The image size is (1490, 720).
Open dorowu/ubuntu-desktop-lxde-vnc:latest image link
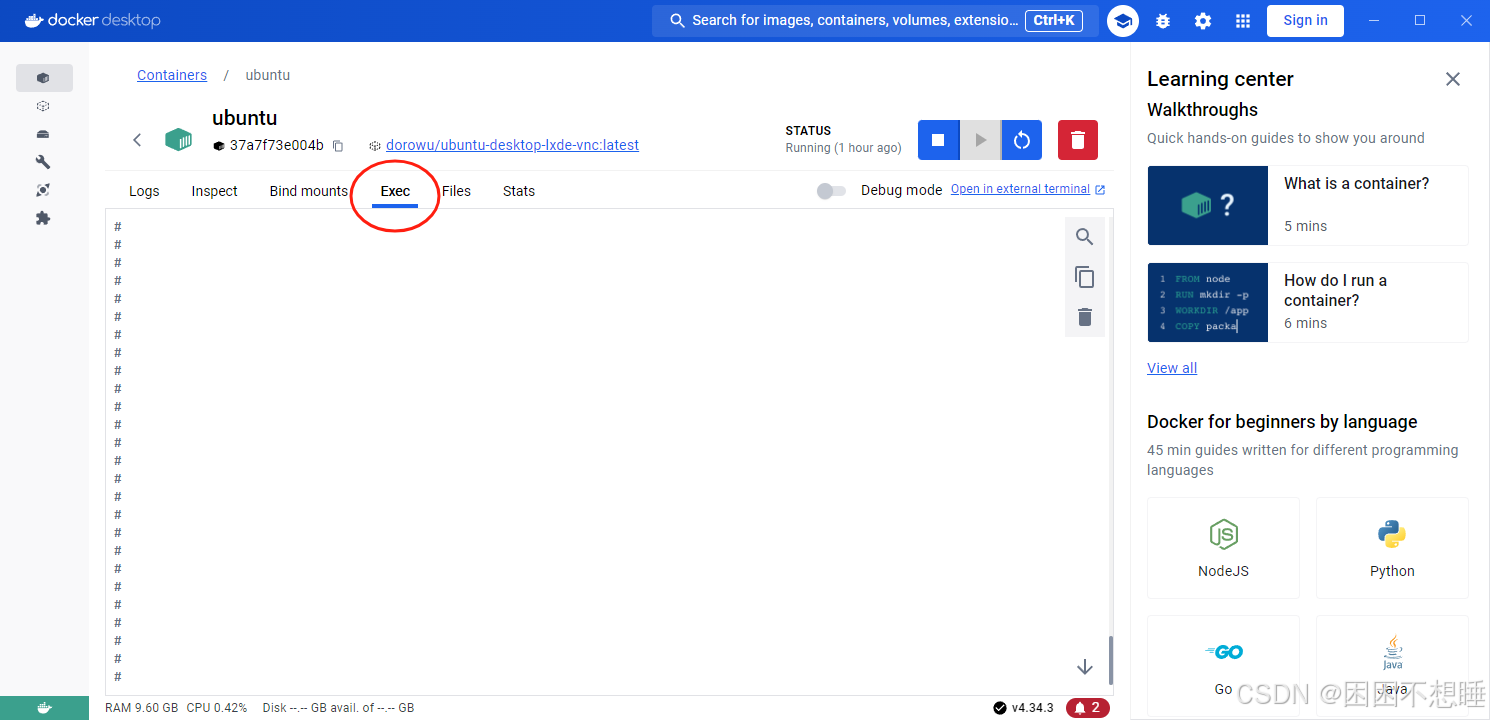point(512,145)
